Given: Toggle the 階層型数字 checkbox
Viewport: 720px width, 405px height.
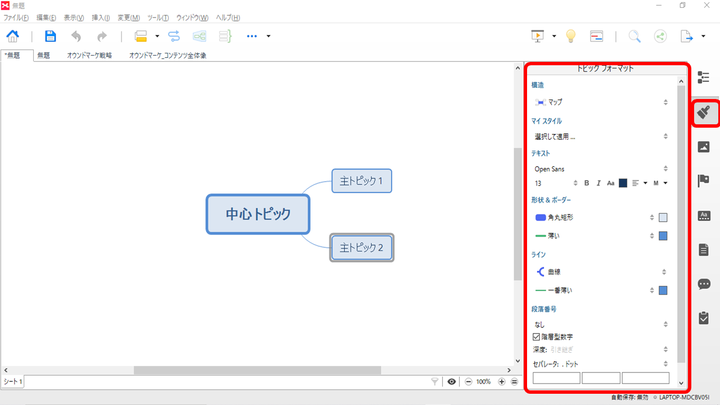Looking at the screenshot, I should coord(537,337).
